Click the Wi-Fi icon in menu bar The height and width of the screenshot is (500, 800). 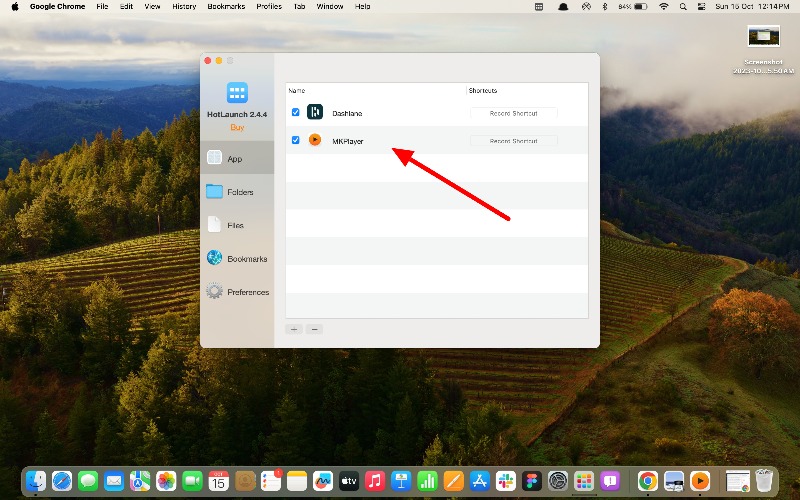click(664, 7)
